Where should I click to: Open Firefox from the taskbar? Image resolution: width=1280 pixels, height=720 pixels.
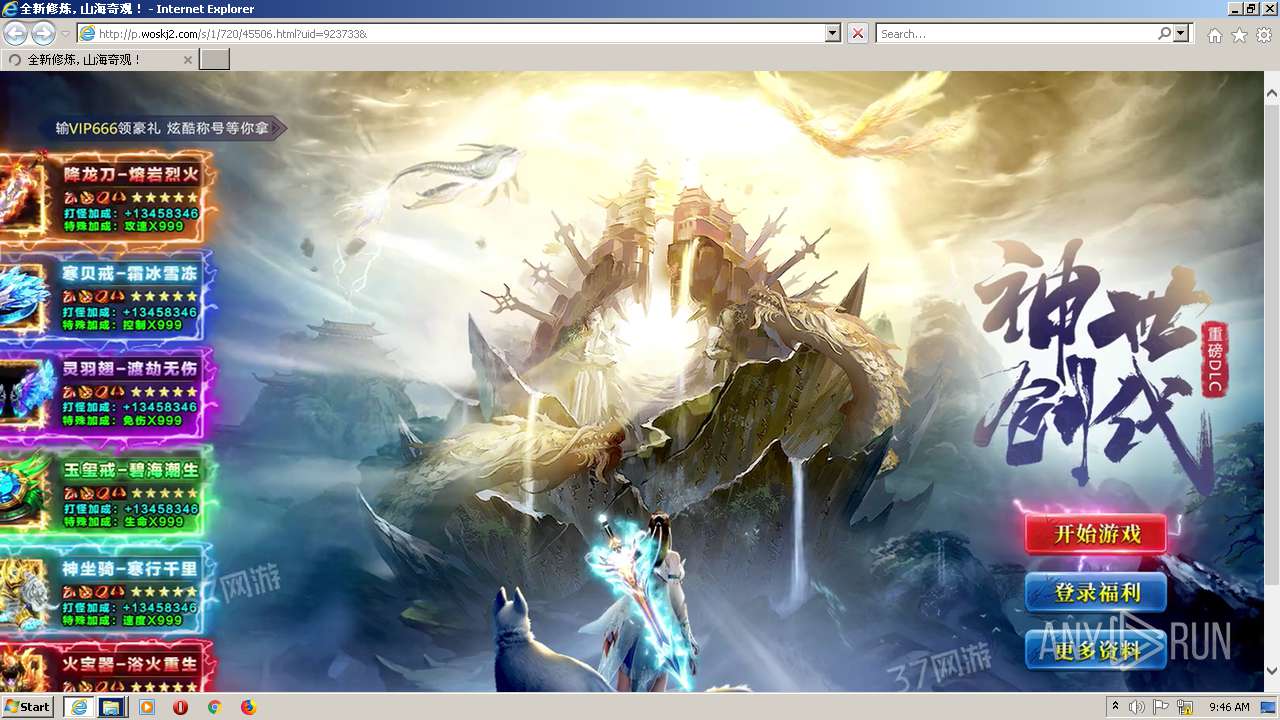(x=248, y=707)
